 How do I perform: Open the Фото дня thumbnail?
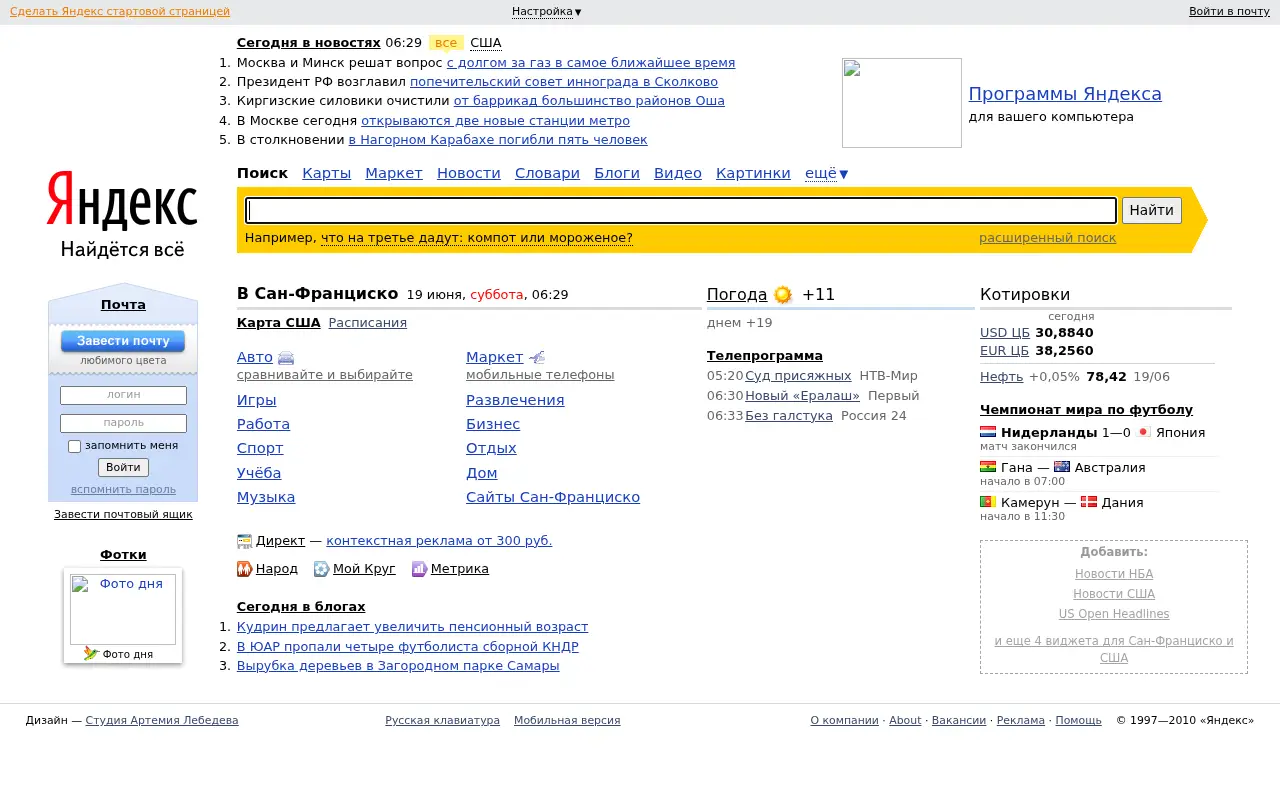click(123, 609)
